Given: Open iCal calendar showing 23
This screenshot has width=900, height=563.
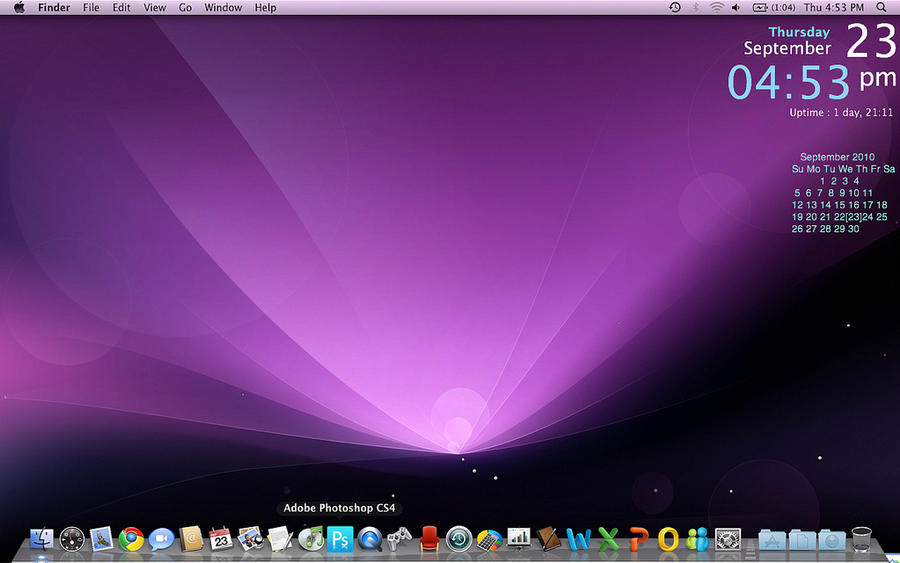Looking at the screenshot, I should pos(221,539).
